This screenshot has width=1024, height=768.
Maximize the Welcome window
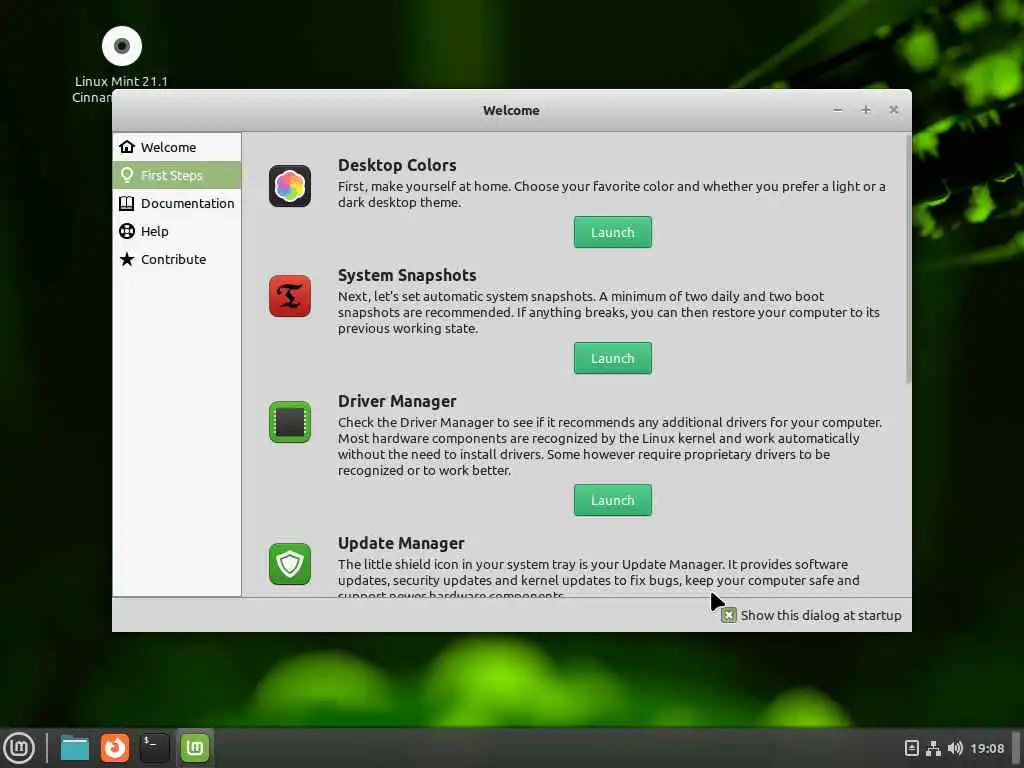866,110
